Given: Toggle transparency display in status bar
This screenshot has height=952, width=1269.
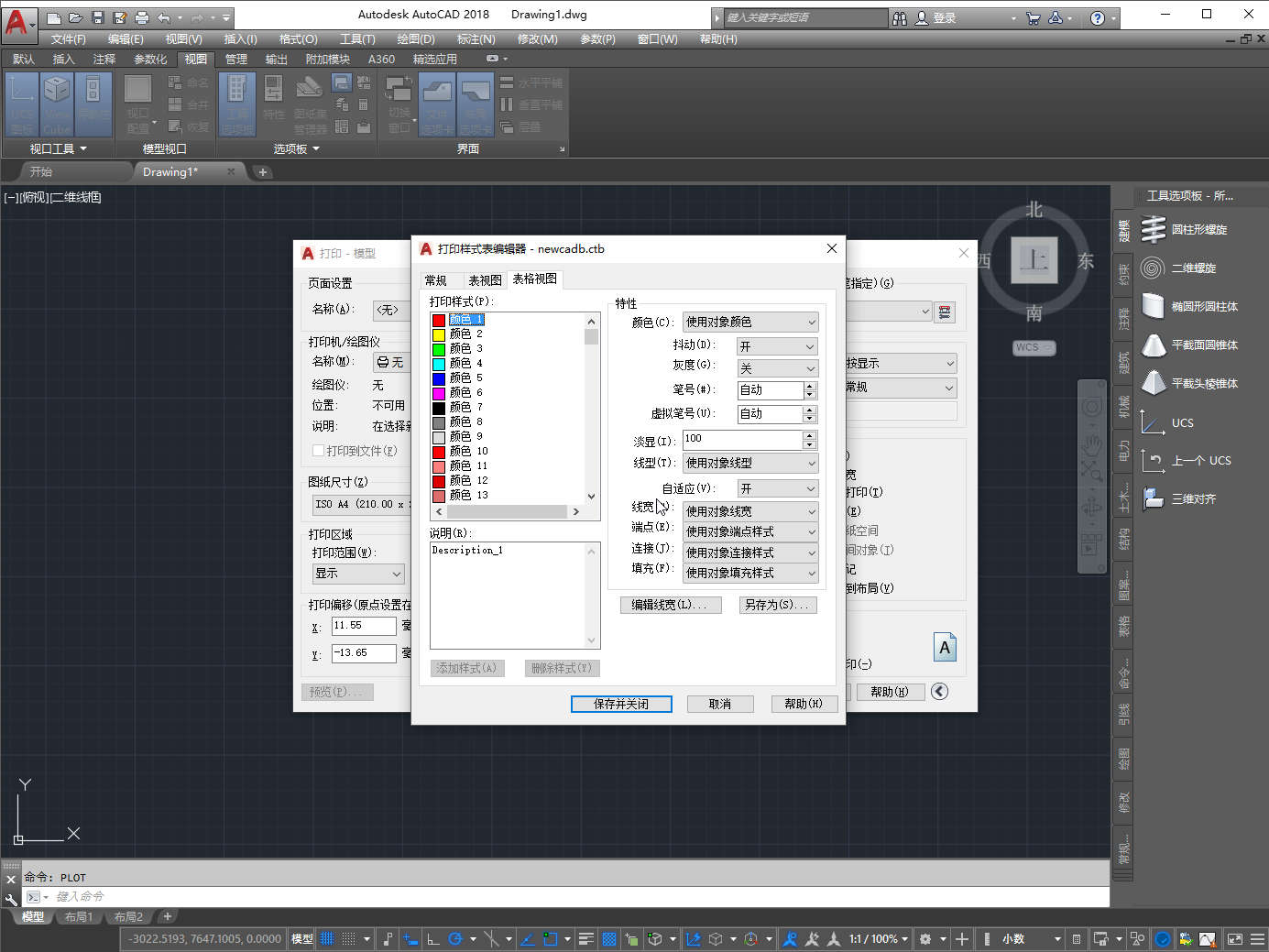Looking at the screenshot, I should (x=609, y=939).
